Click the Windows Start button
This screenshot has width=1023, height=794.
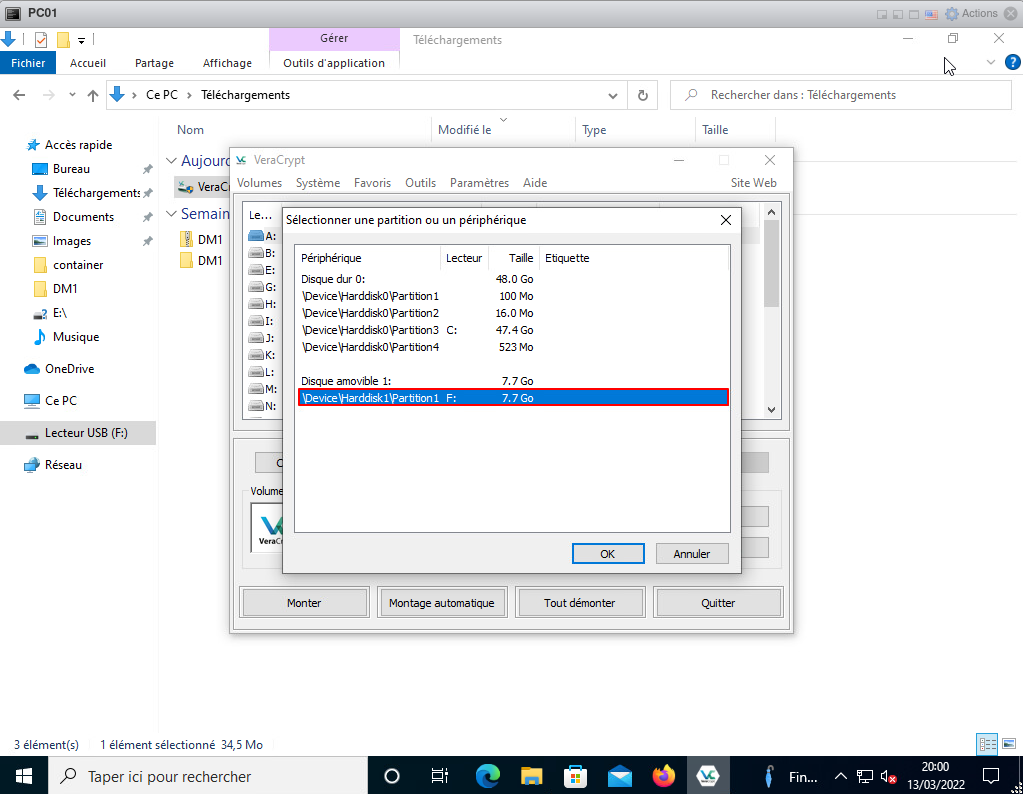[x=23, y=776]
